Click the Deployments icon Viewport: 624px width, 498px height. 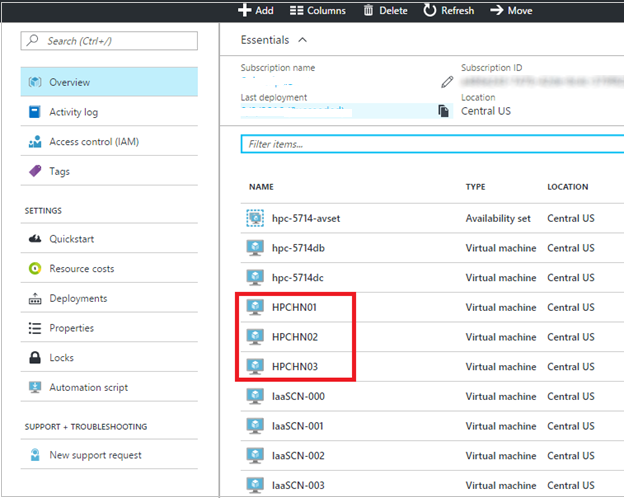35,299
